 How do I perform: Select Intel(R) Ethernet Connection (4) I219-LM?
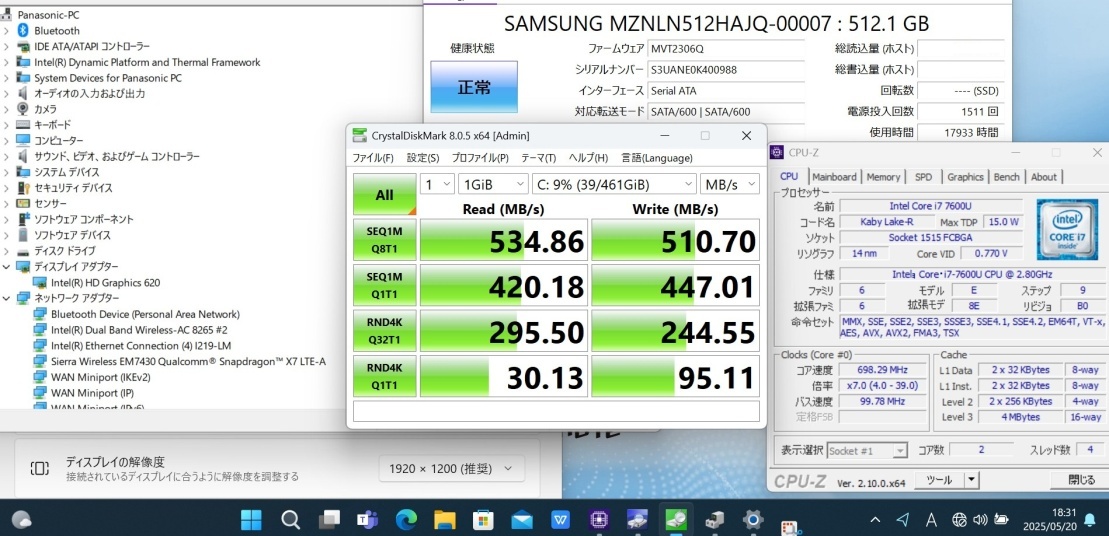pyautogui.click(x=141, y=346)
